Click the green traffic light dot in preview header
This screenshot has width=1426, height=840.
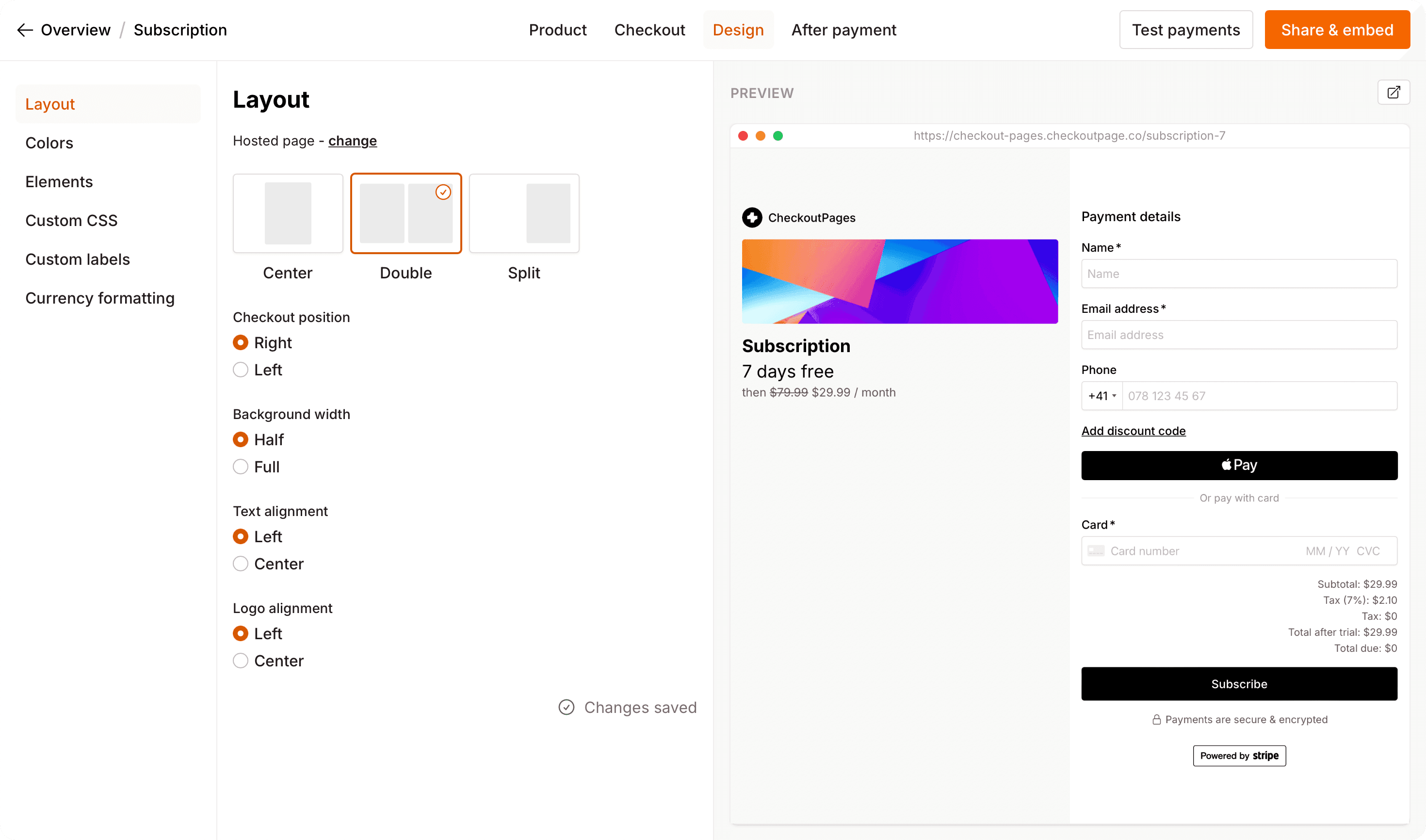[x=778, y=136]
